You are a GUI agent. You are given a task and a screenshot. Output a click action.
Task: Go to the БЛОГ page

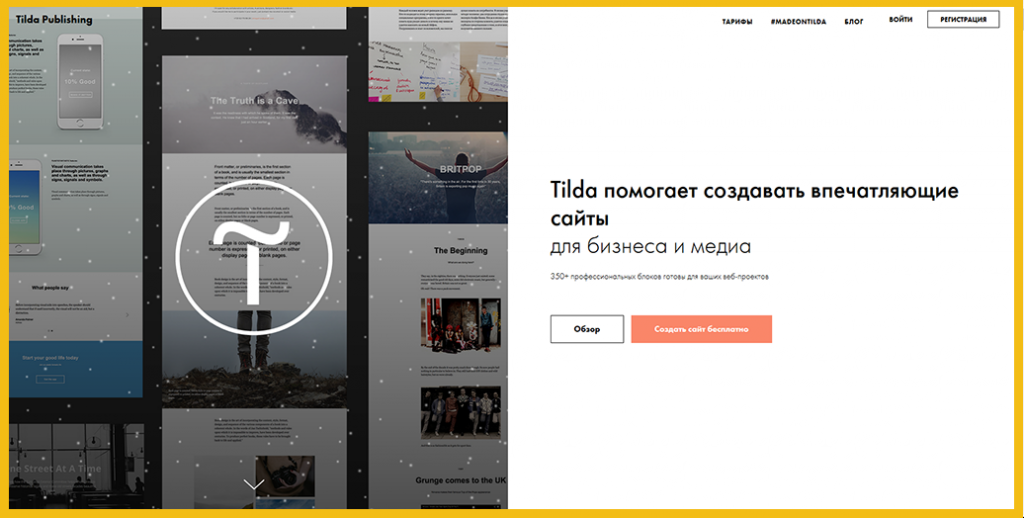click(x=854, y=22)
